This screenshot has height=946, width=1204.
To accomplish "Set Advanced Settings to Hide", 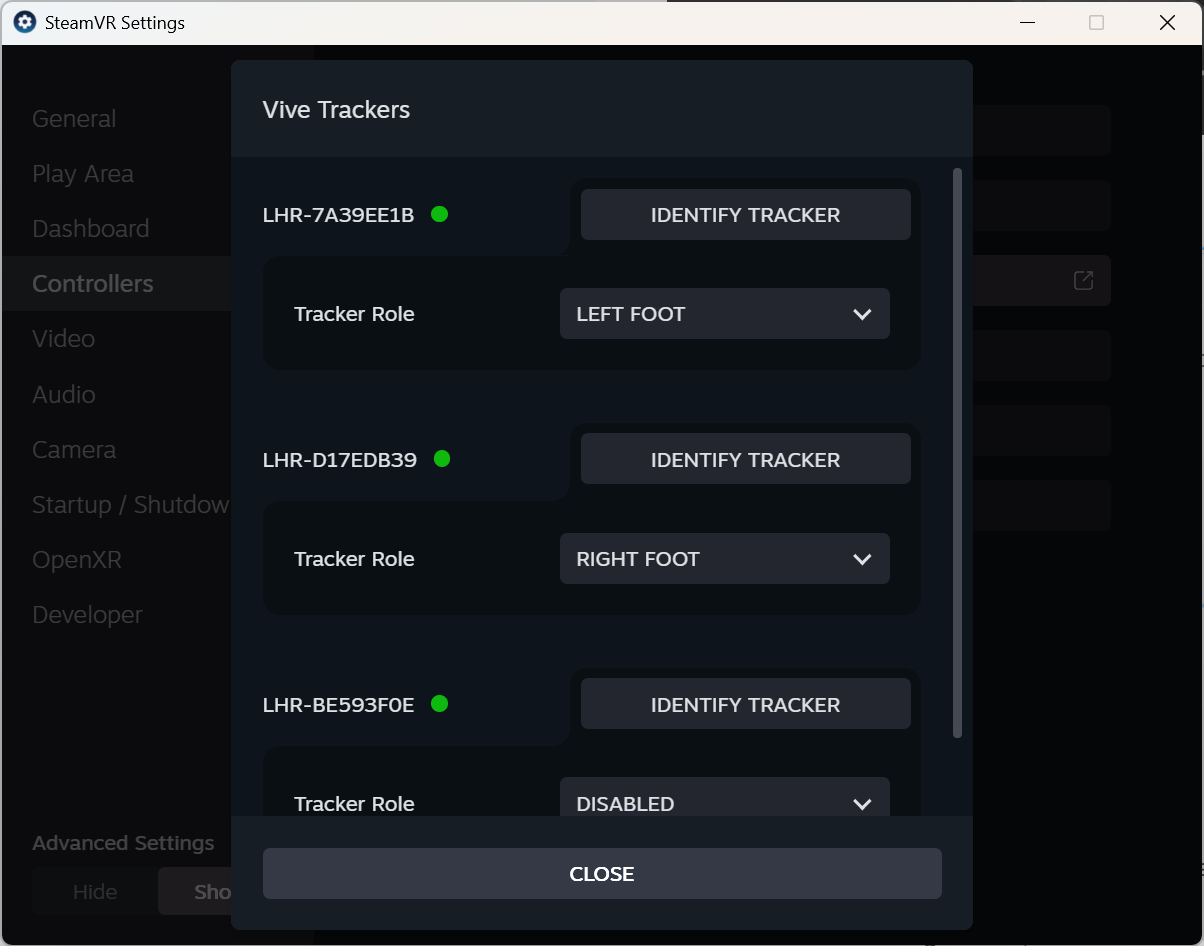I will click(95, 892).
